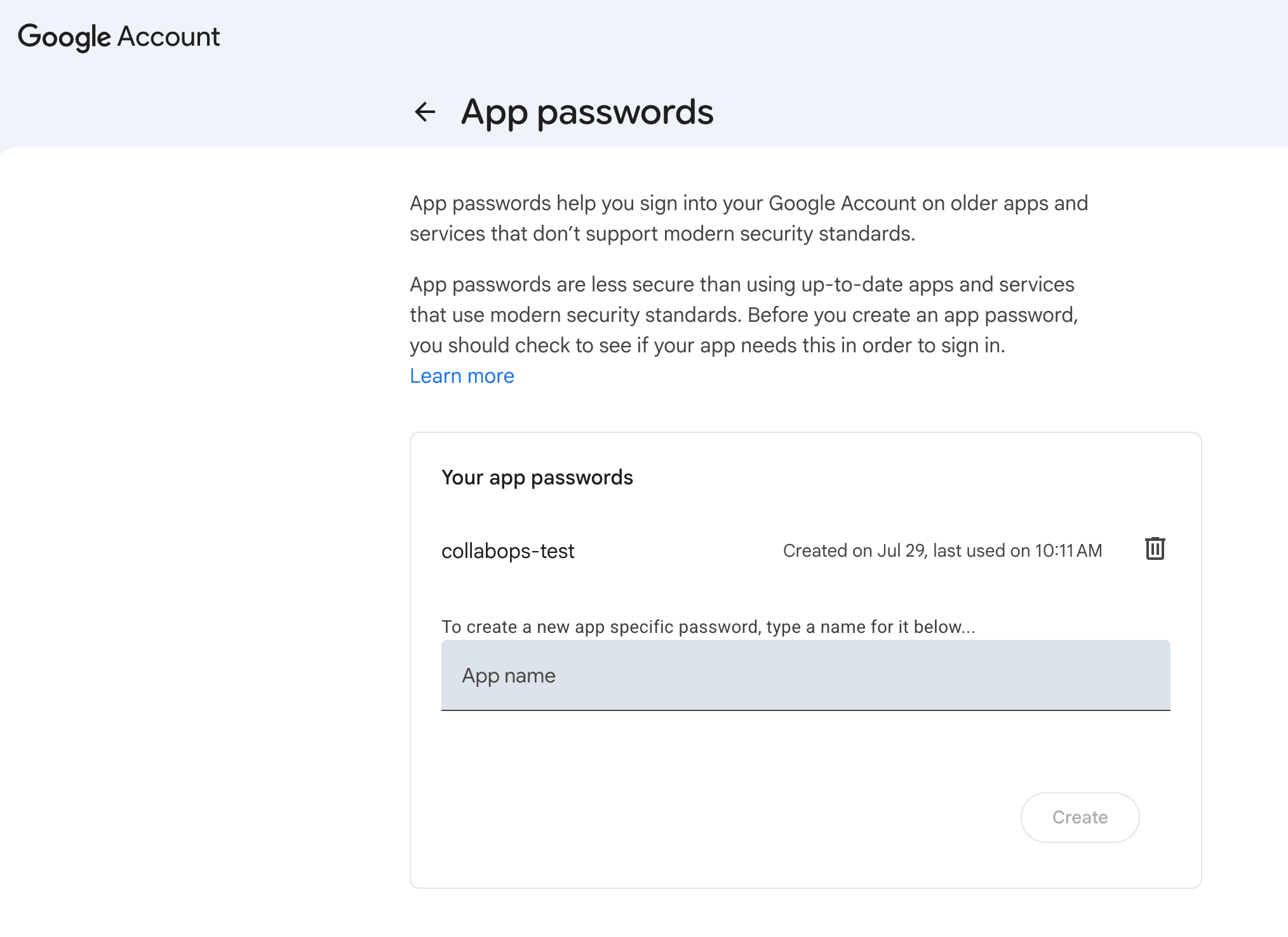This screenshot has height=937, width=1288.
Task: Click the paragraph starting 'App passwords help you'
Action: pos(749,218)
